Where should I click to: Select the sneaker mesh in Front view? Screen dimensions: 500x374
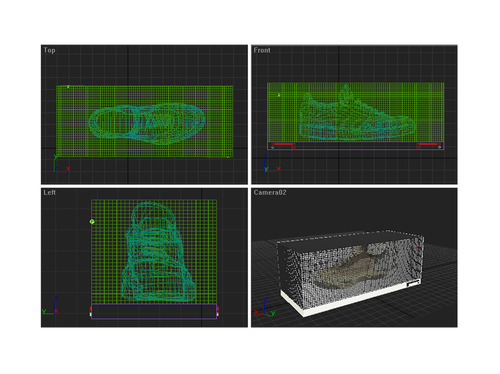click(x=357, y=113)
